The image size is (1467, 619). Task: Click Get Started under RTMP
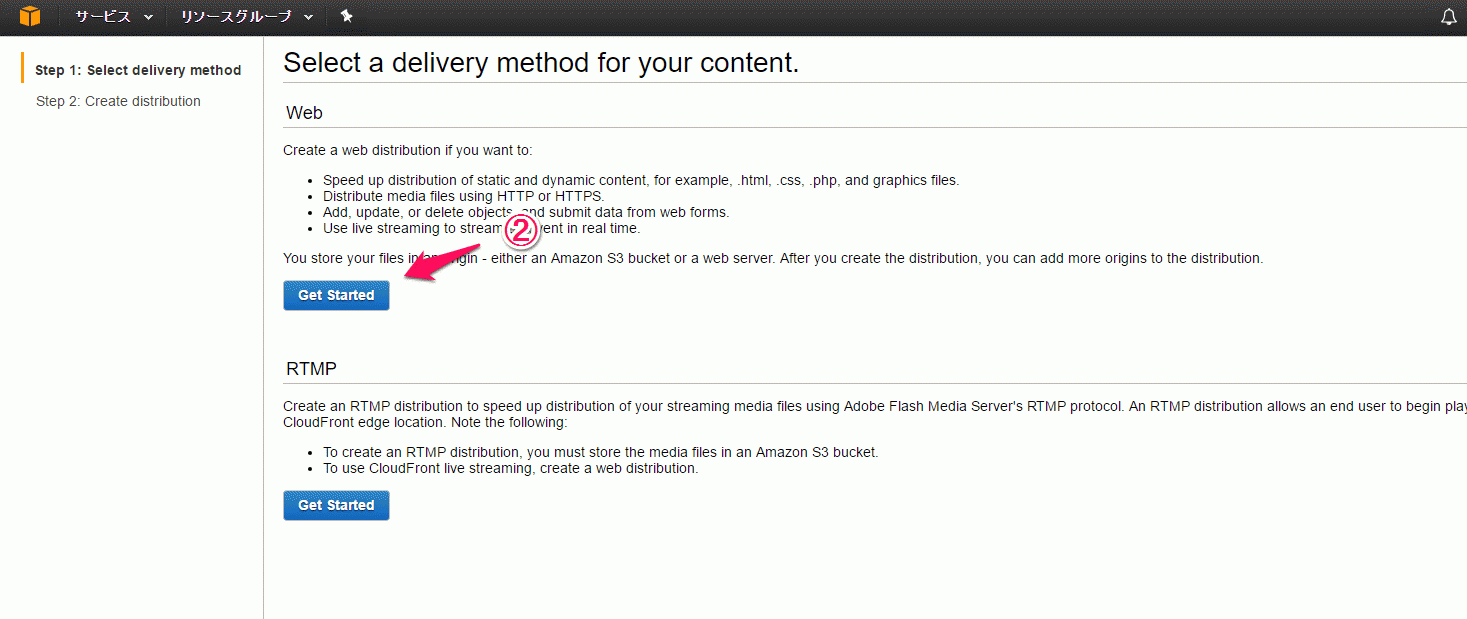[336, 505]
